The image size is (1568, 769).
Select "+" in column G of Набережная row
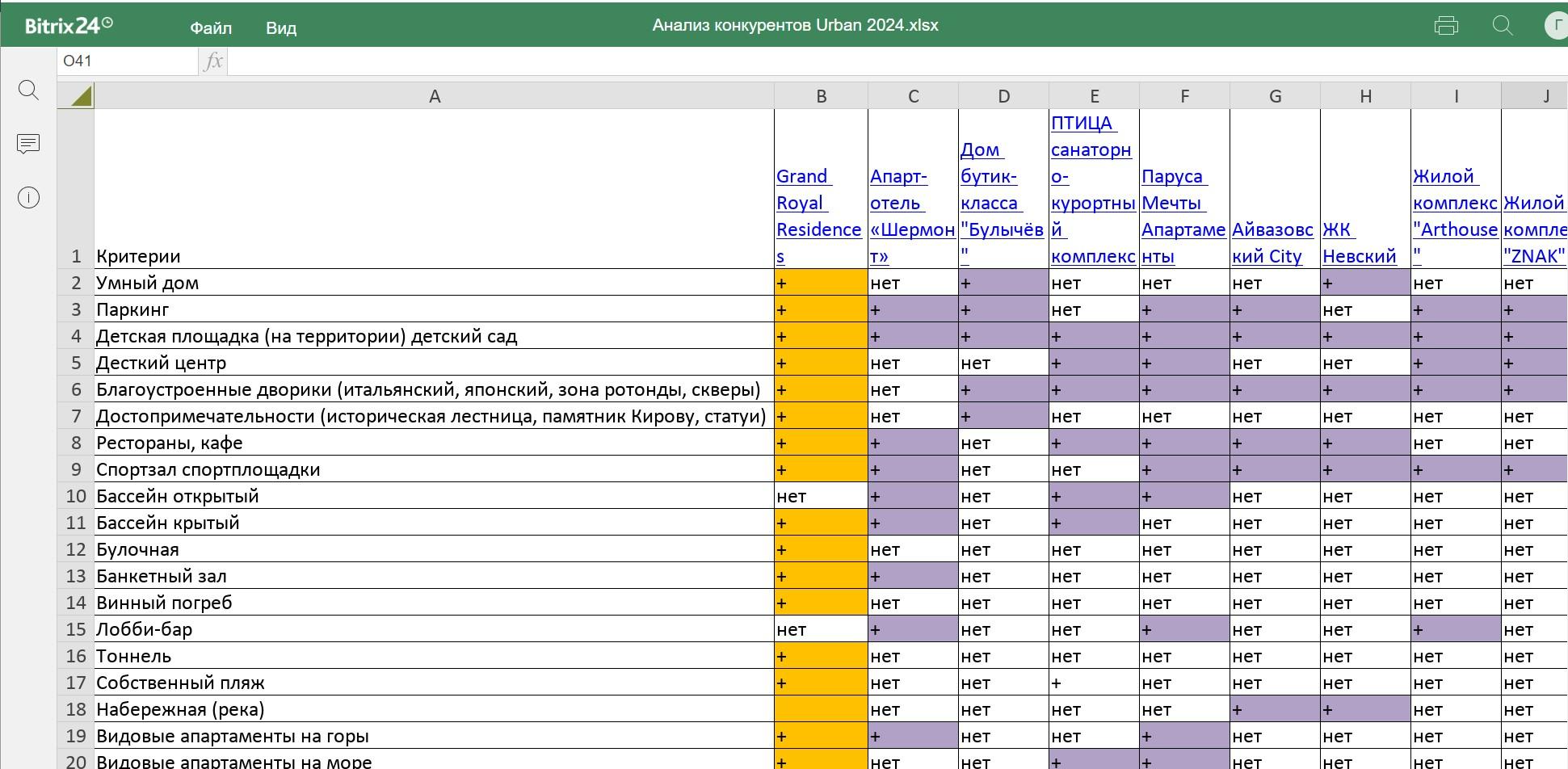click(x=1275, y=709)
